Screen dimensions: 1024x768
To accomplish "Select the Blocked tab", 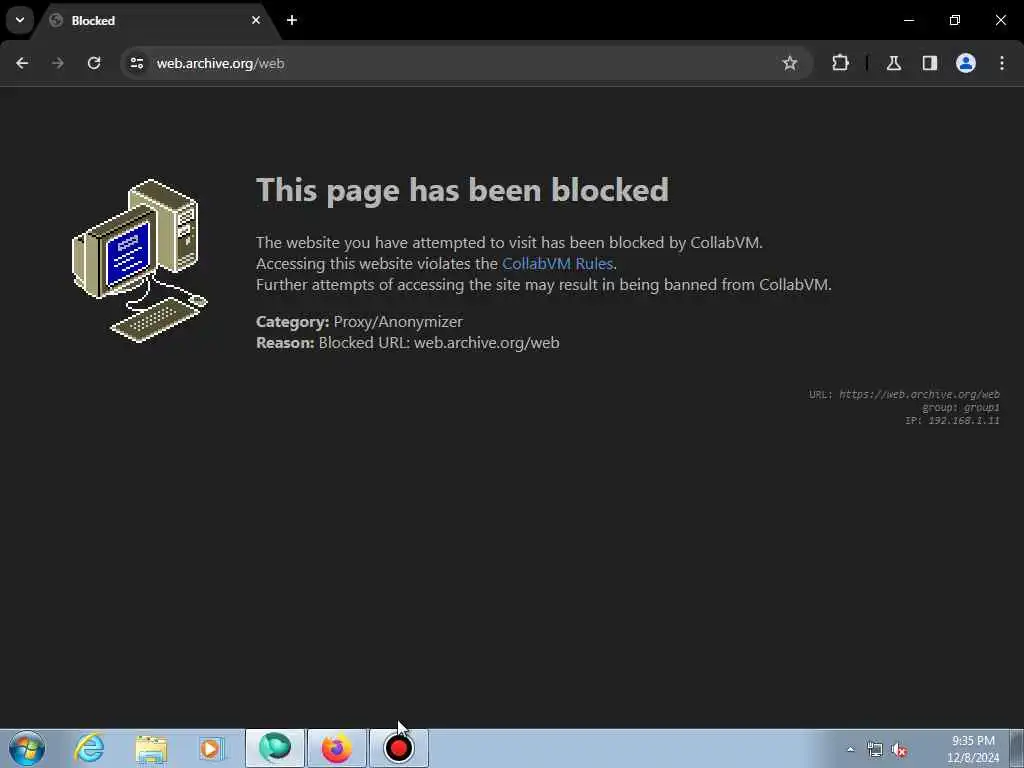I will click(155, 21).
